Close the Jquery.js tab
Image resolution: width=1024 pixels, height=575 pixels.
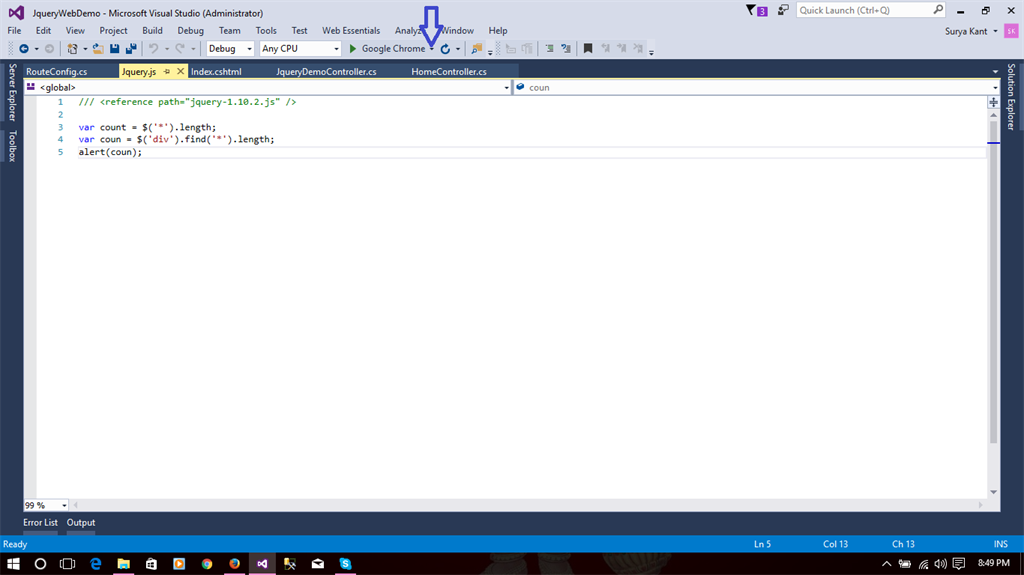click(x=180, y=71)
